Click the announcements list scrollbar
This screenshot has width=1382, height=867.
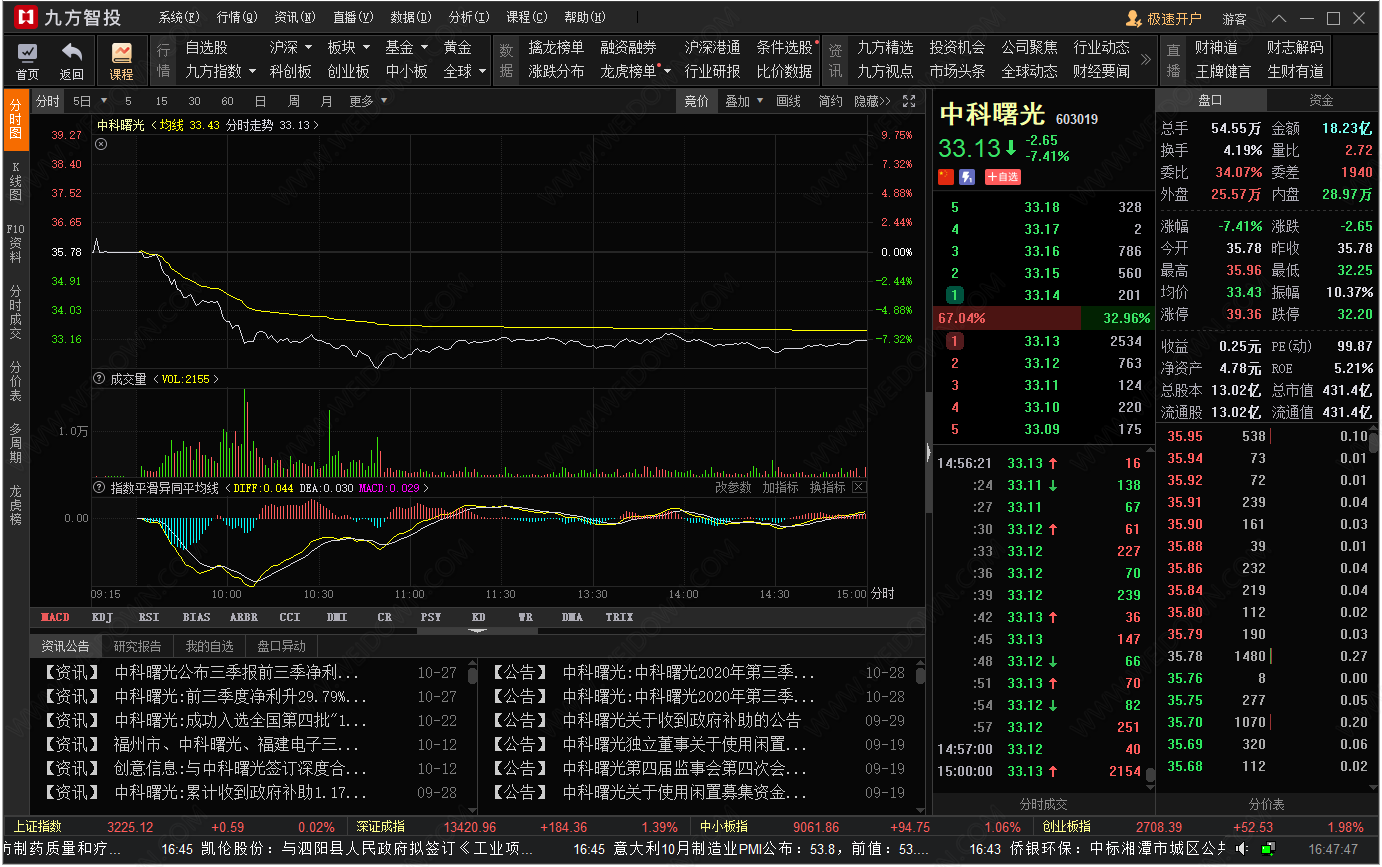tap(920, 677)
